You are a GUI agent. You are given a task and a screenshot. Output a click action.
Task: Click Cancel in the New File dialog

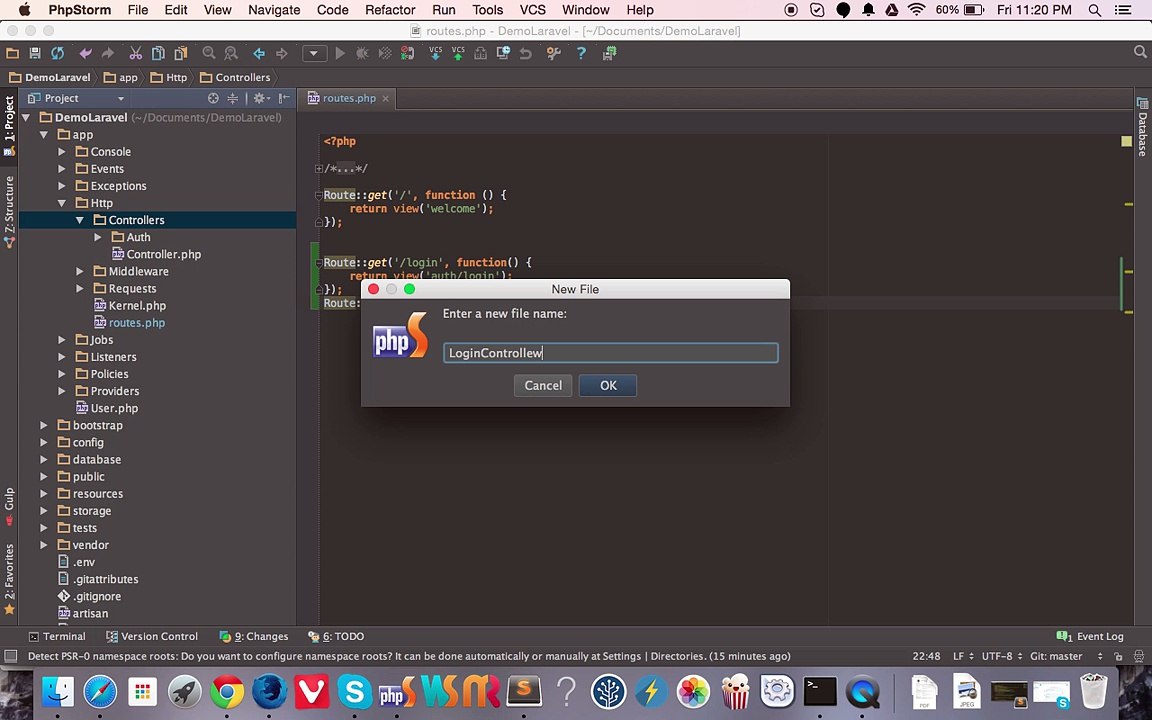pyautogui.click(x=543, y=385)
